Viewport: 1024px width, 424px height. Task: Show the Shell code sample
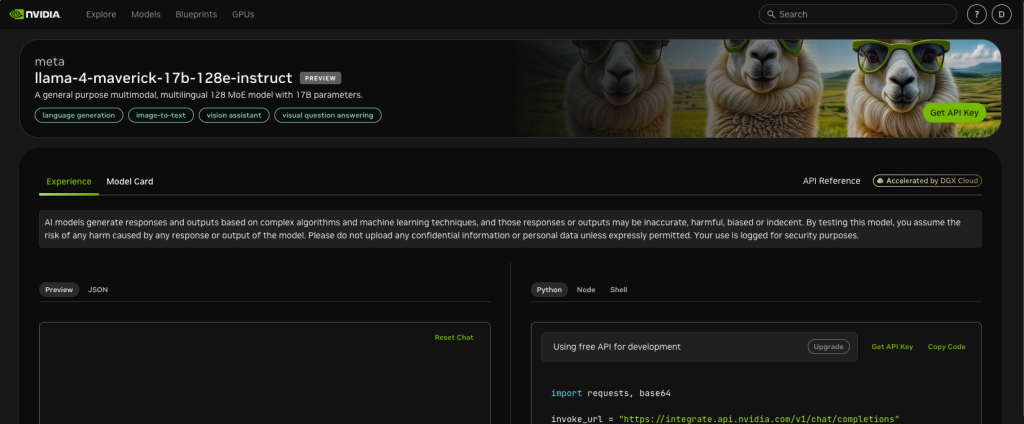(619, 289)
